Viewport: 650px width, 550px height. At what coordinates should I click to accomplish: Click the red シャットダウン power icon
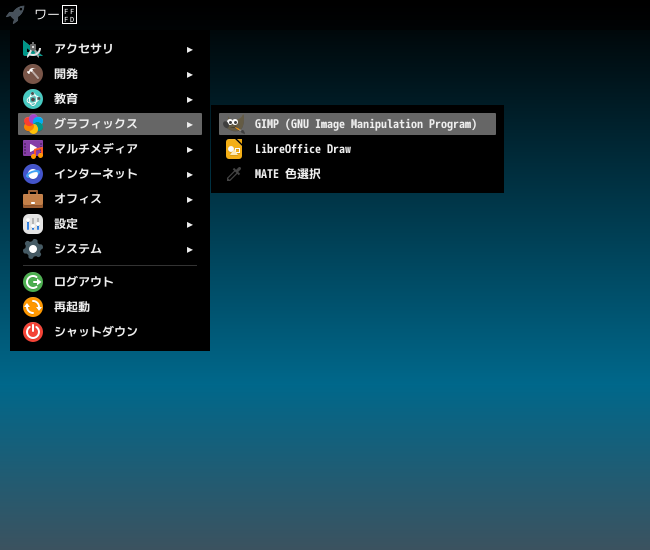pos(33,332)
